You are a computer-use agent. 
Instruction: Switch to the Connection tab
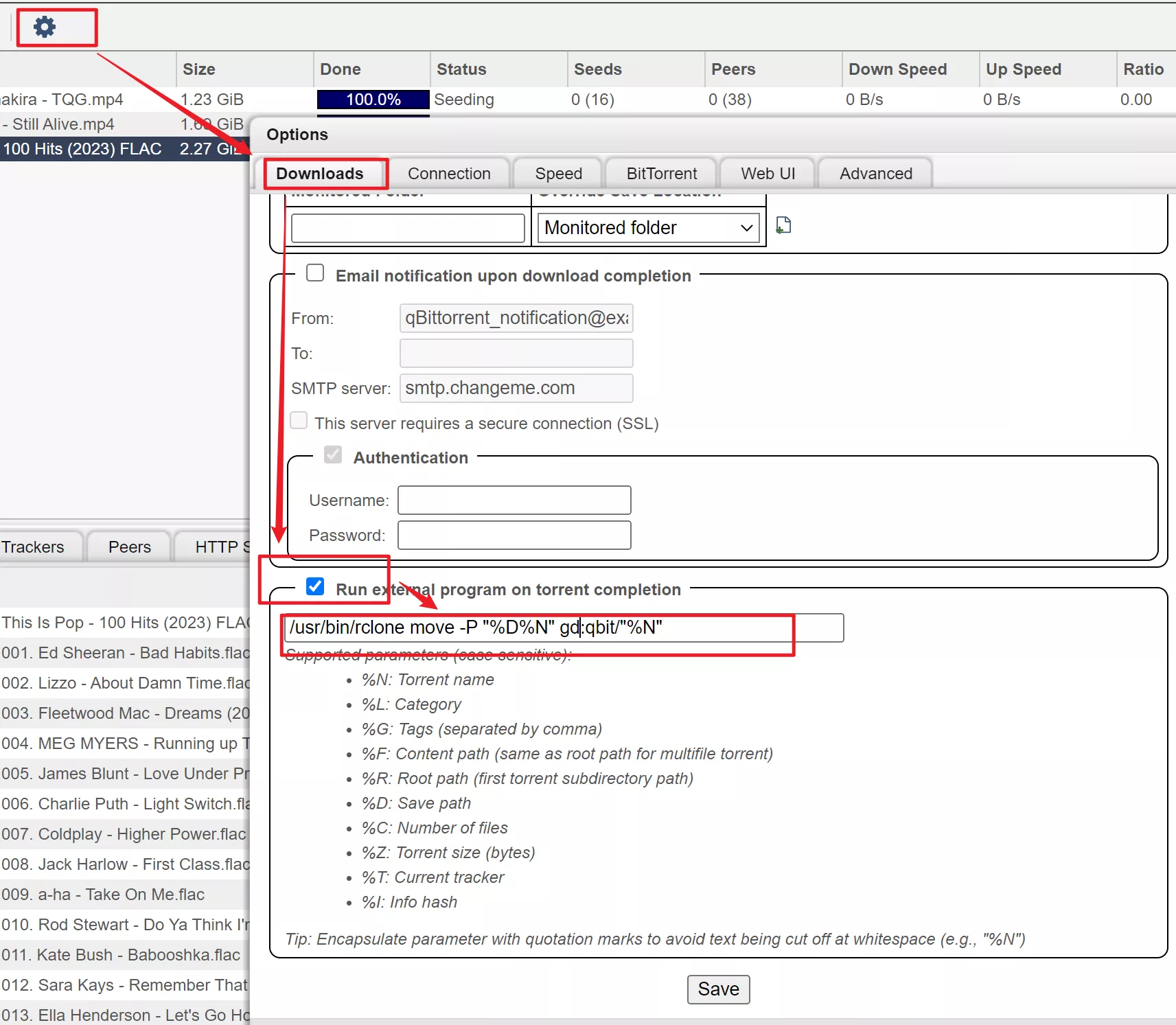pos(449,174)
